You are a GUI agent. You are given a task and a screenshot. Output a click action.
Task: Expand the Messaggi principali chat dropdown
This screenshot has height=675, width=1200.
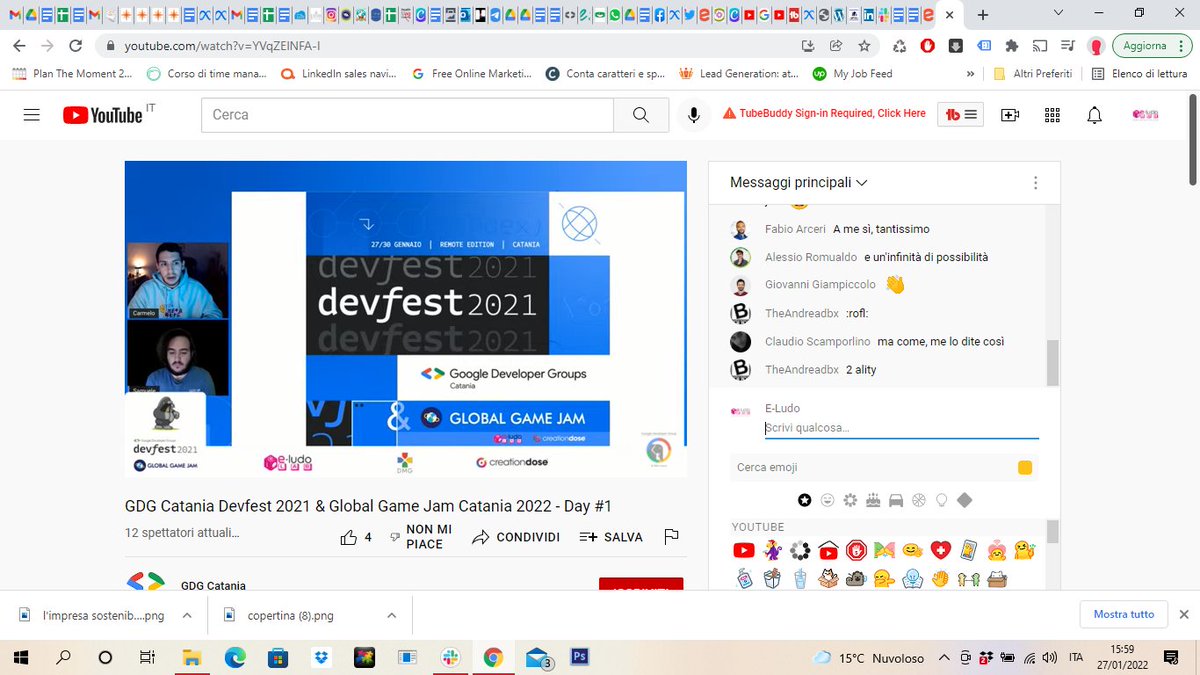[798, 183]
